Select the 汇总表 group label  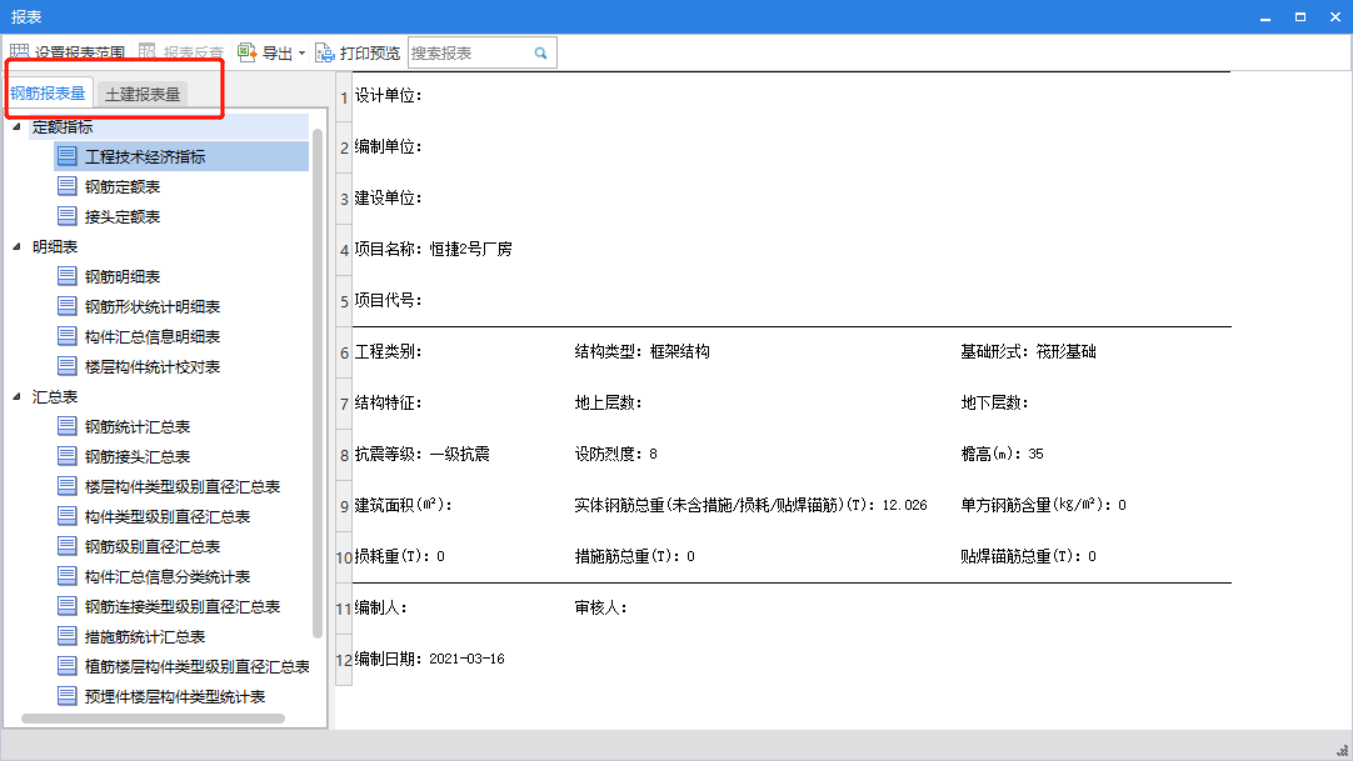(x=55, y=397)
